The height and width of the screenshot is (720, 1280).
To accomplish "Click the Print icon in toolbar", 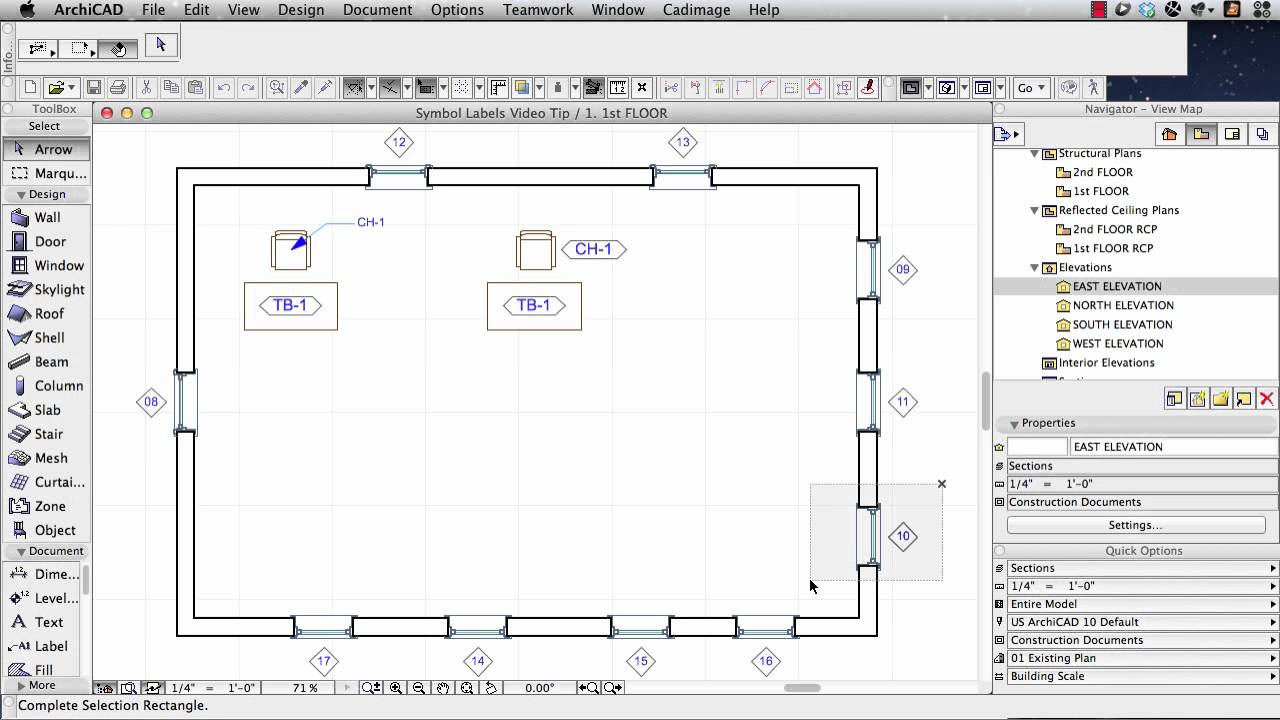I will click(117, 88).
